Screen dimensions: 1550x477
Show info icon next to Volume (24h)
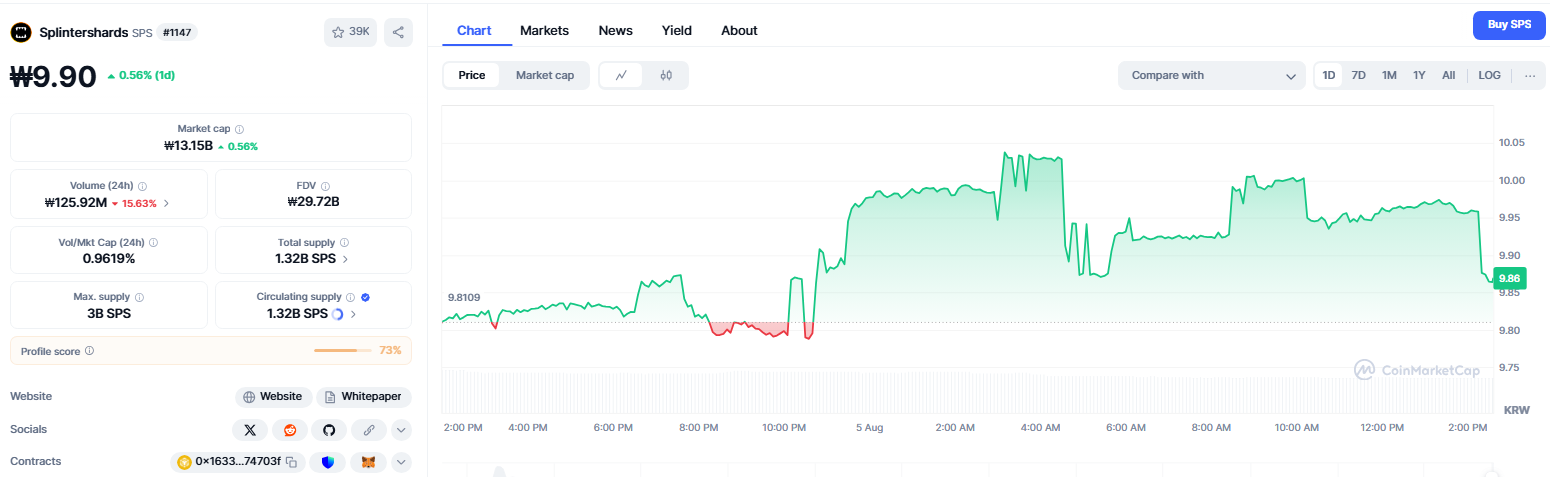143,186
